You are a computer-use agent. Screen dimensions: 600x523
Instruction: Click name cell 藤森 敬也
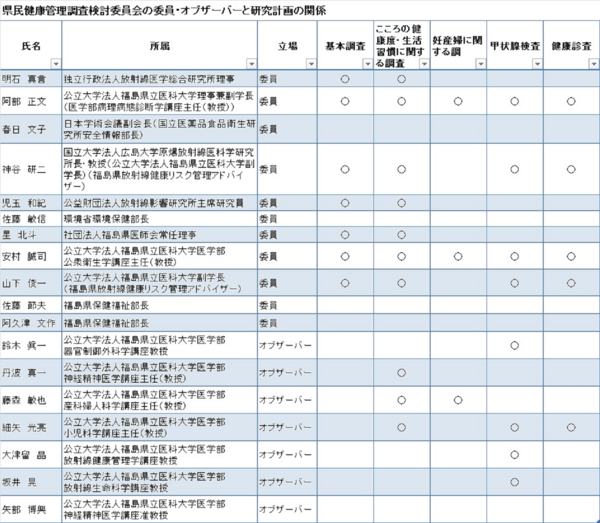[31, 400]
